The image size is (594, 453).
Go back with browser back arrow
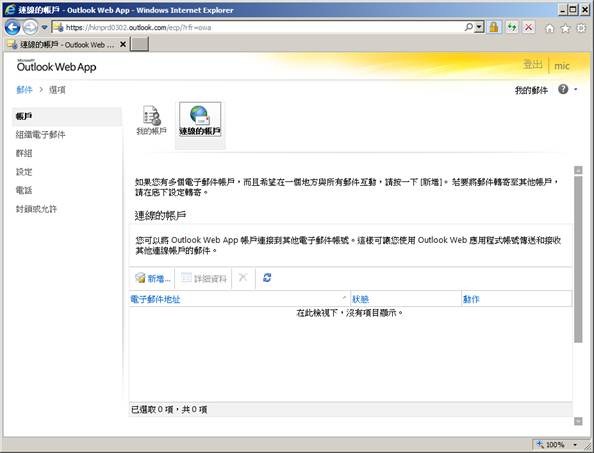coord(13,28)
